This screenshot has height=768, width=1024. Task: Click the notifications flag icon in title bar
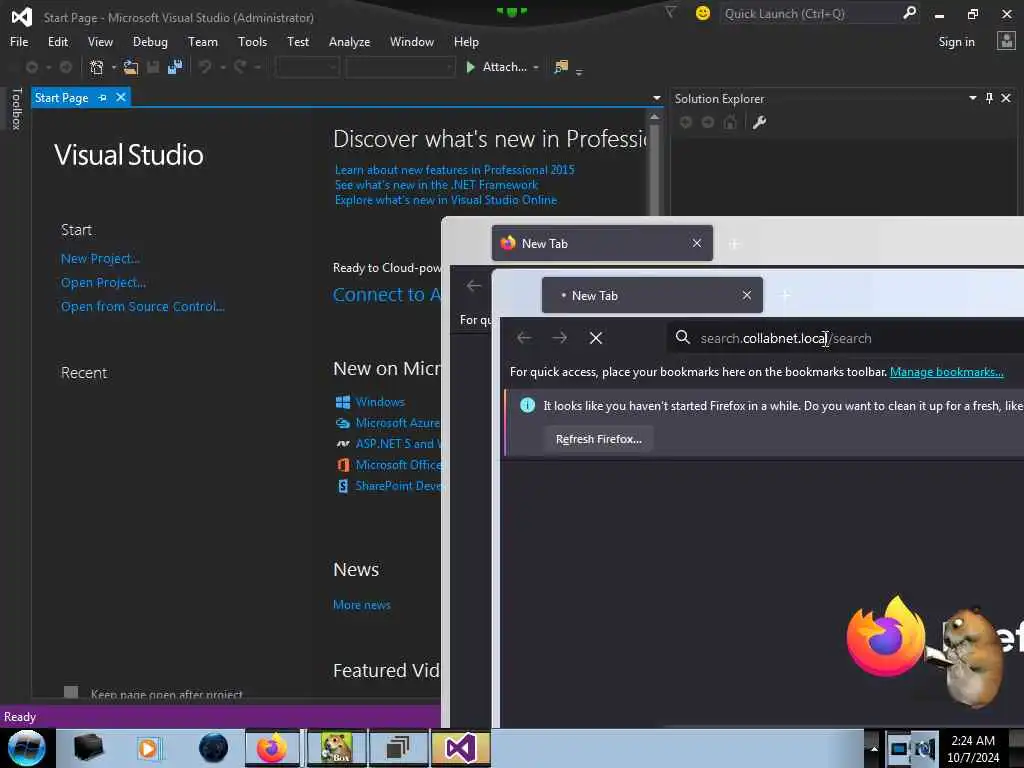[671, 12]
